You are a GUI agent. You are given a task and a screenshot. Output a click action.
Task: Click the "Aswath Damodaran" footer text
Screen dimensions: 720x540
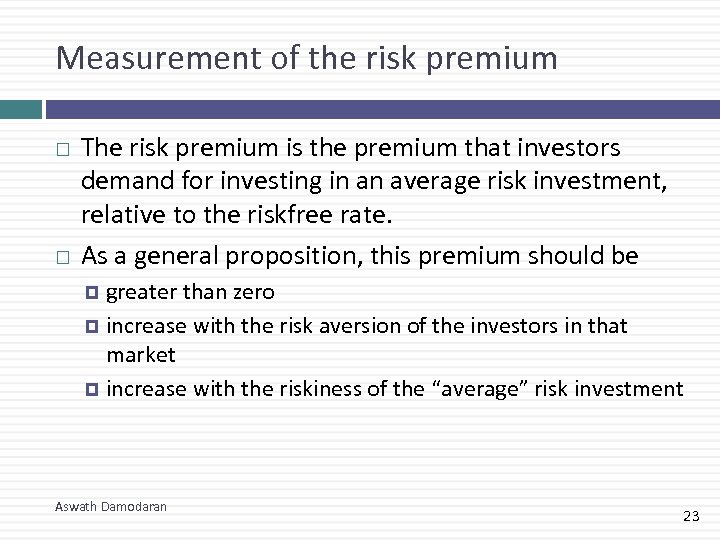[111, 507]
